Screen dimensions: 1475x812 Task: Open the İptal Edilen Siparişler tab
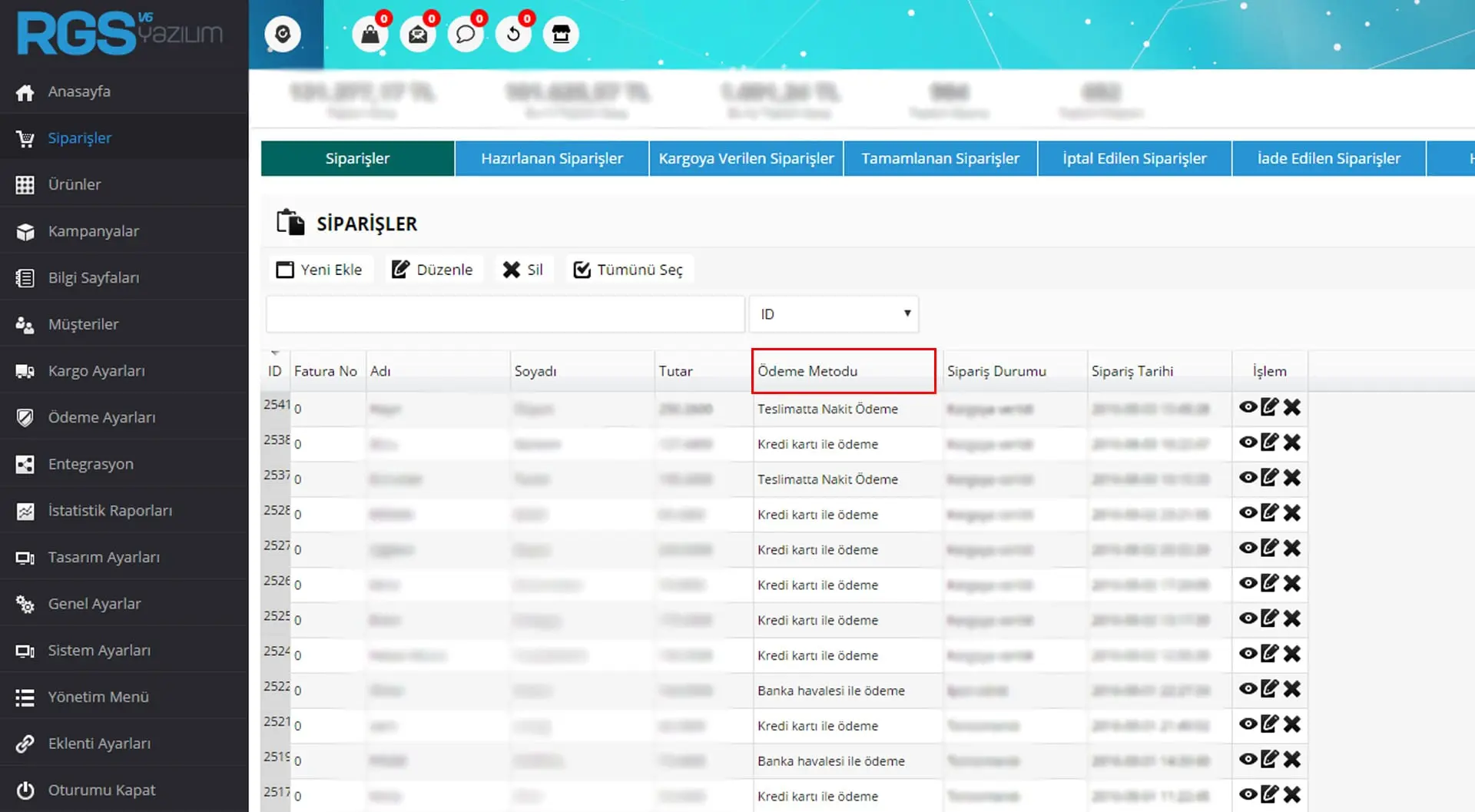point(1134,158)
